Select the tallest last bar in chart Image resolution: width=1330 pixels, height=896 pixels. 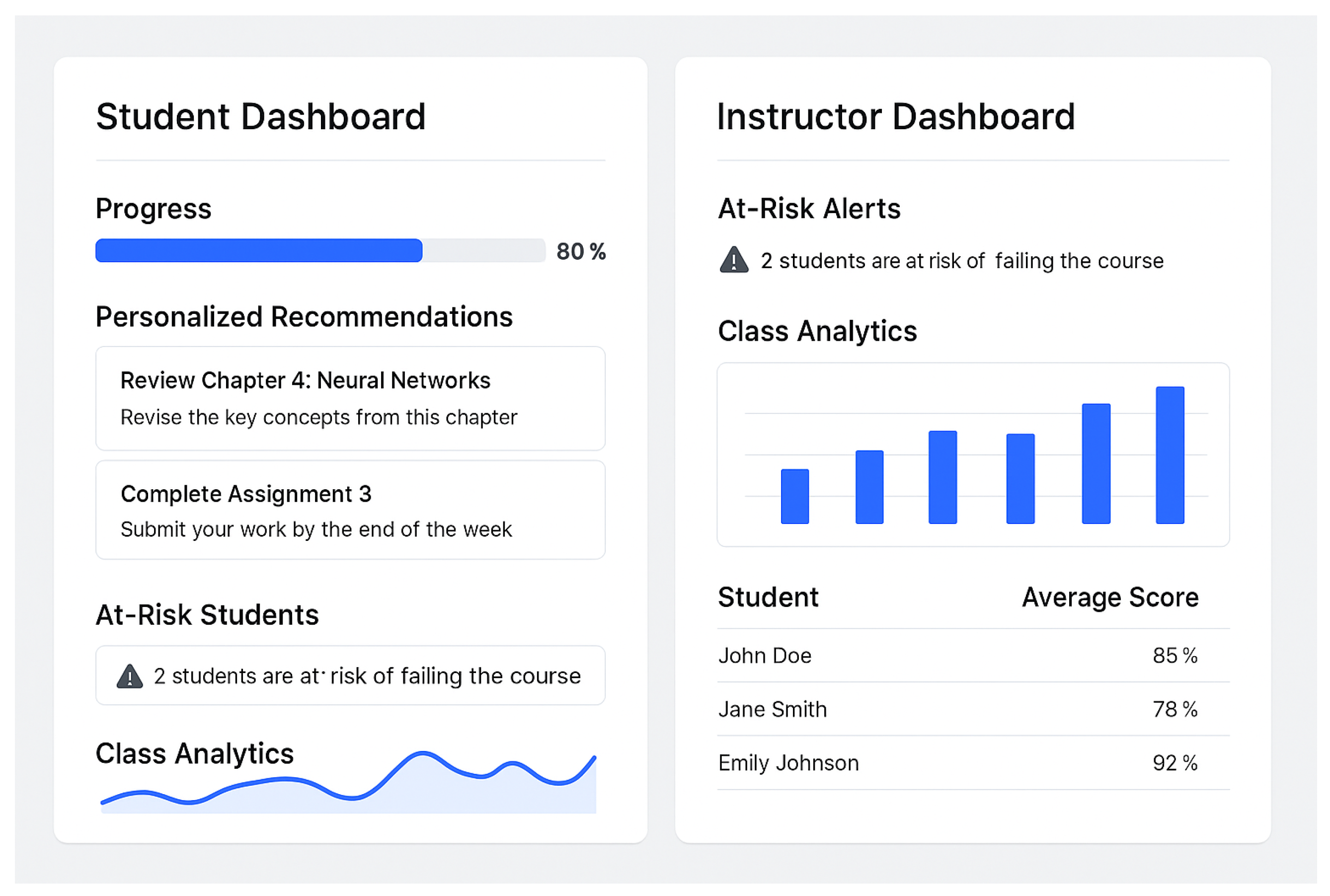[x=1170, y=455]
